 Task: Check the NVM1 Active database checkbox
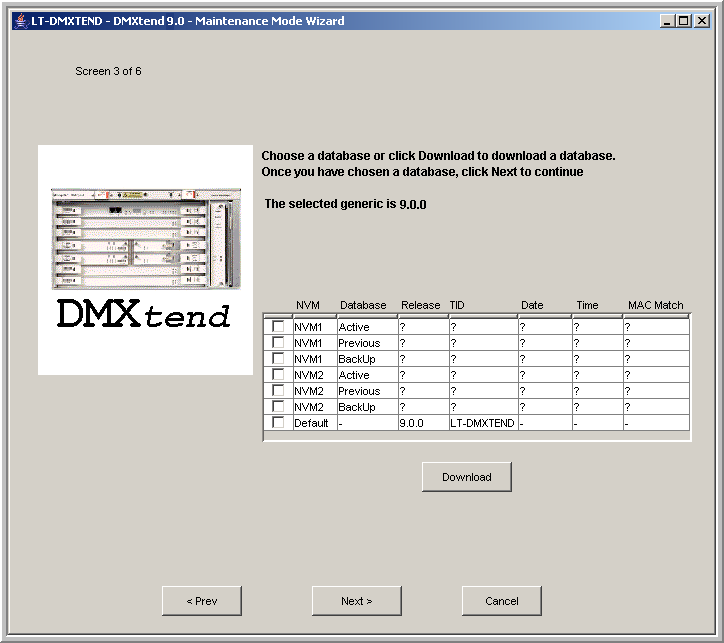tap(278, 326)
